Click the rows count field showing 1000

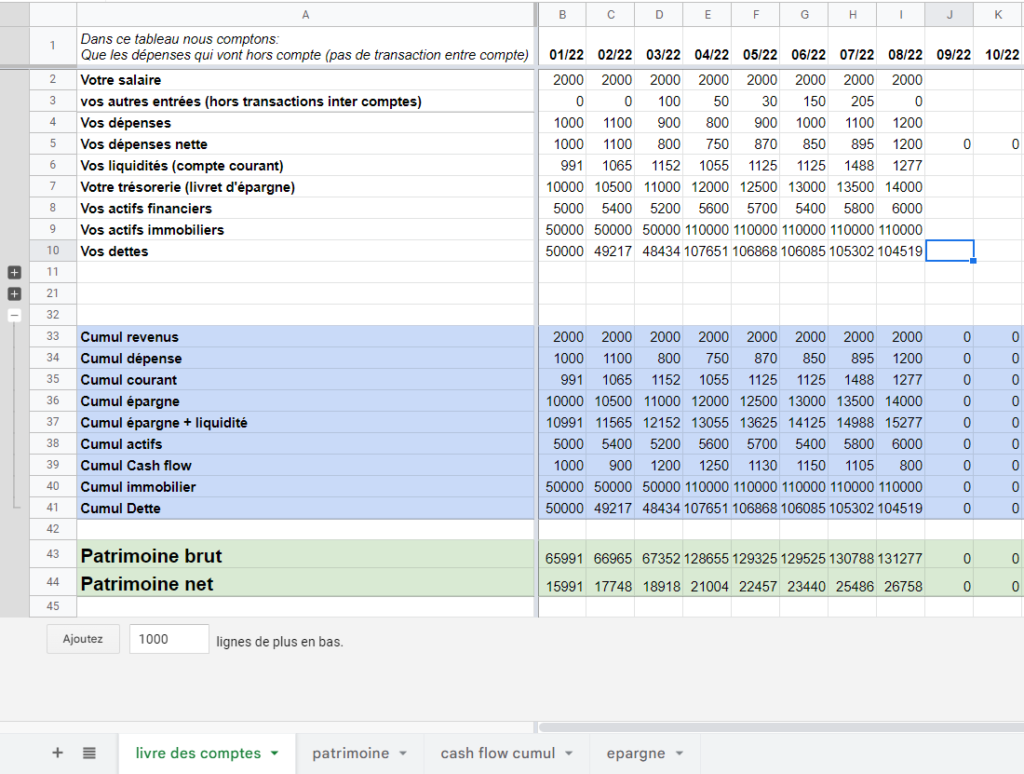[168, 640]
